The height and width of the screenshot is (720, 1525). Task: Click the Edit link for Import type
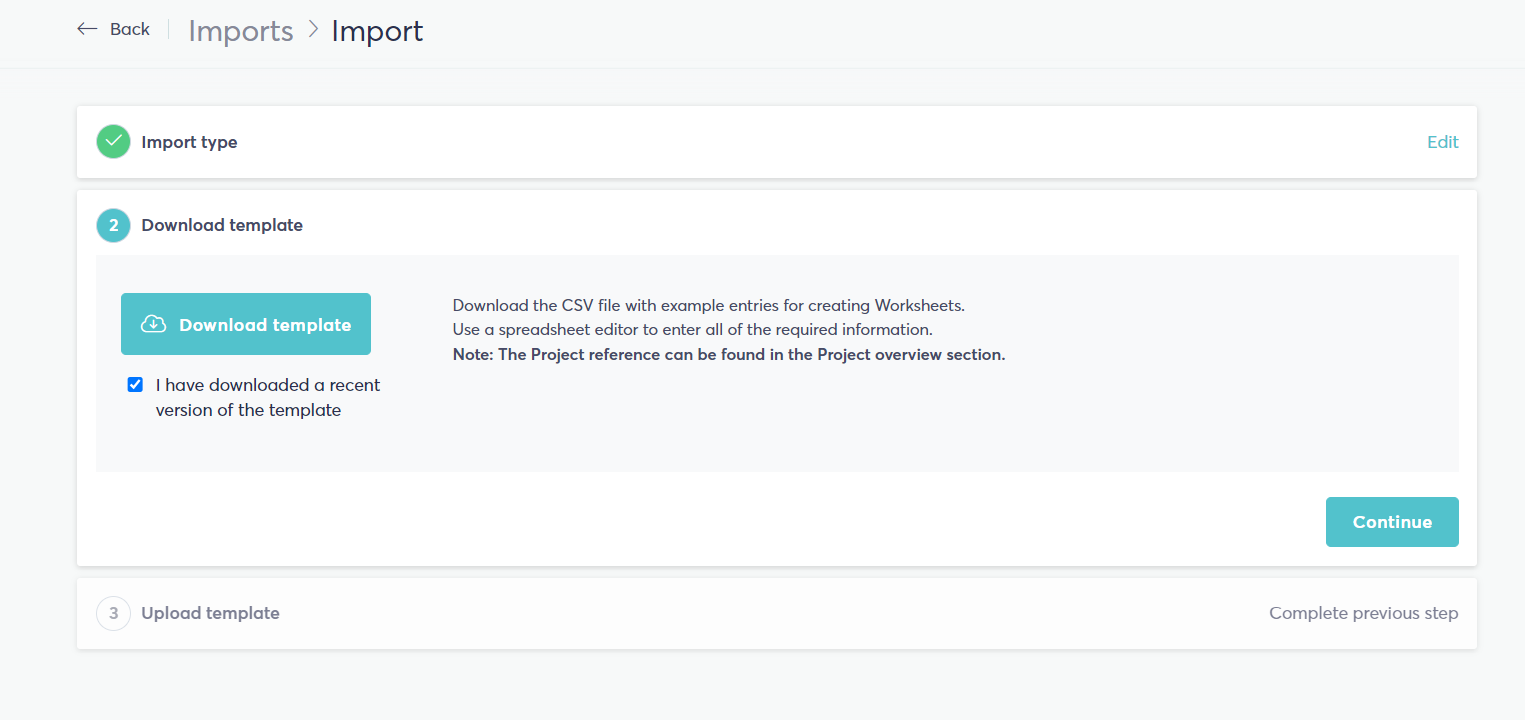click(1442, 142)
